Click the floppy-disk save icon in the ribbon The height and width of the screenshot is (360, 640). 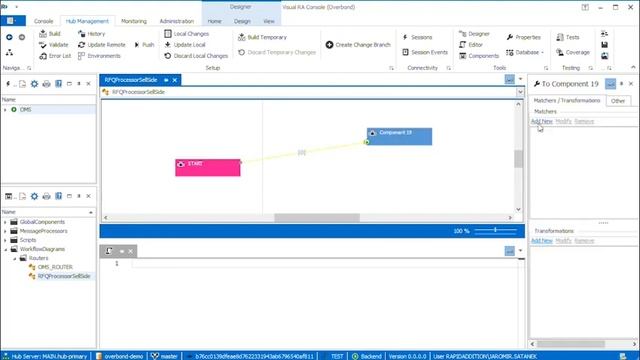pyautogui.click(x=604, y=45)
